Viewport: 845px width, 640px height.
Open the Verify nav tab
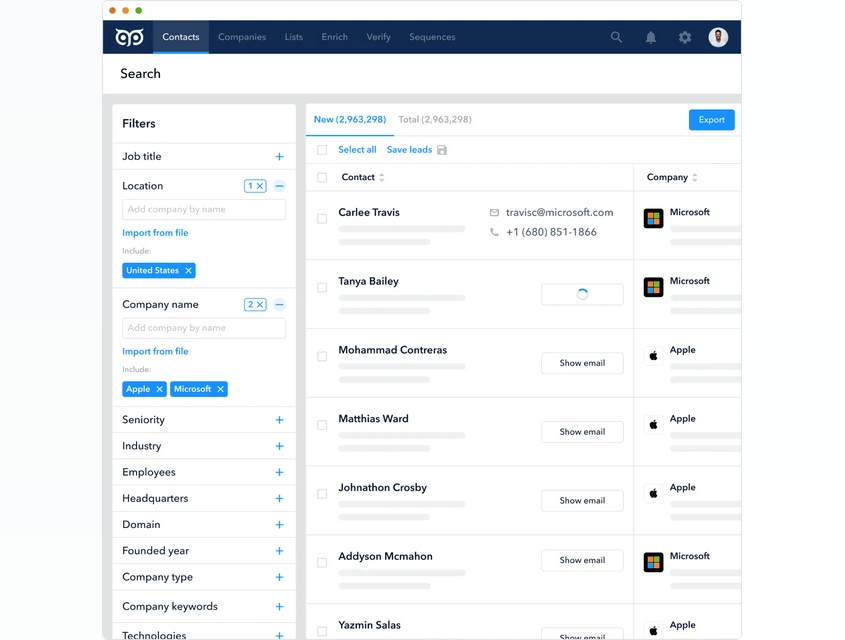(378, 37)
